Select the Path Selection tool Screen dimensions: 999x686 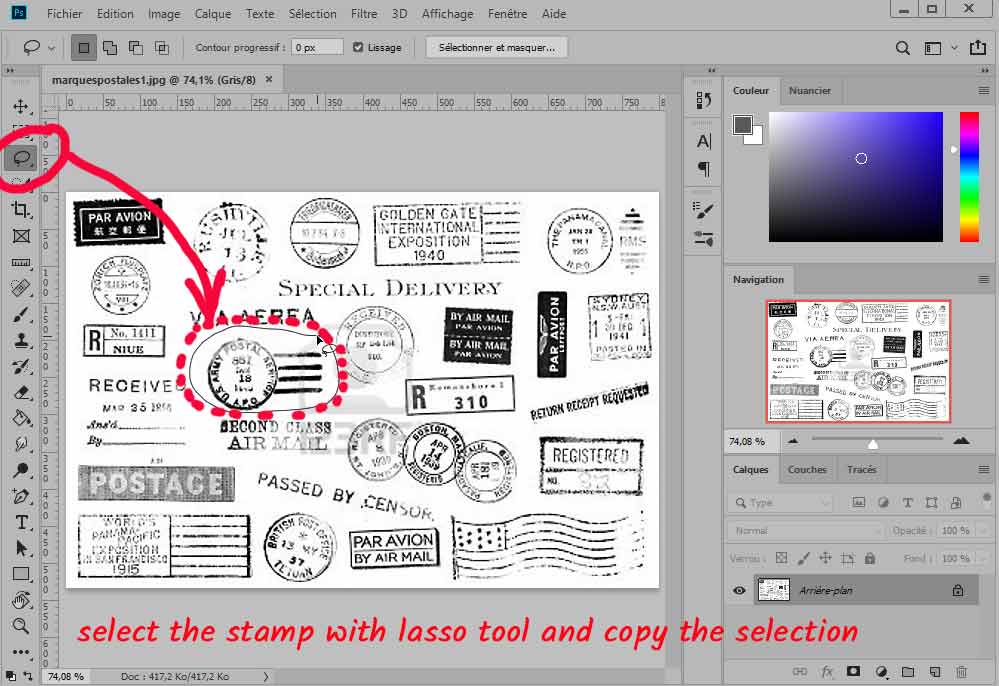[21, 548]
